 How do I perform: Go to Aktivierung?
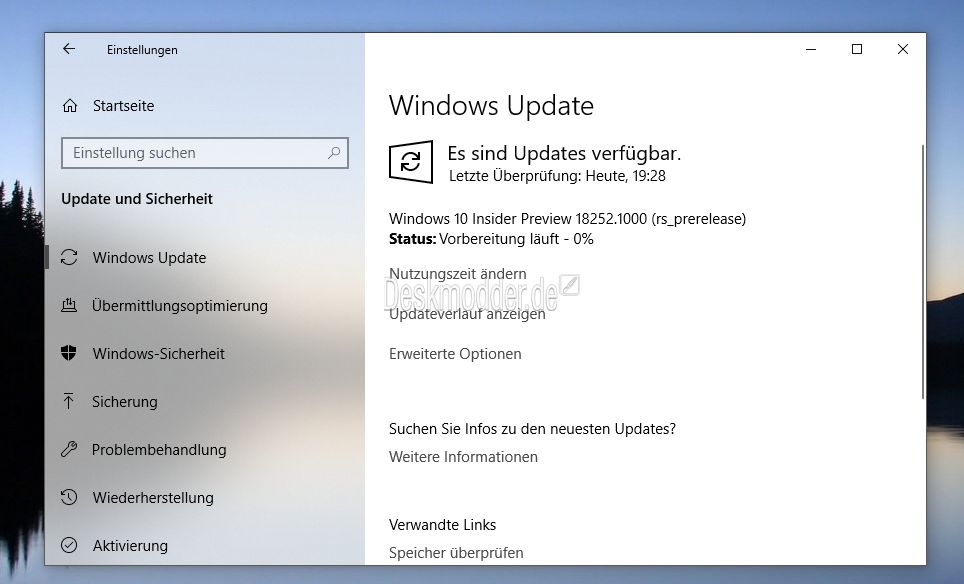[x=130, y=545]
